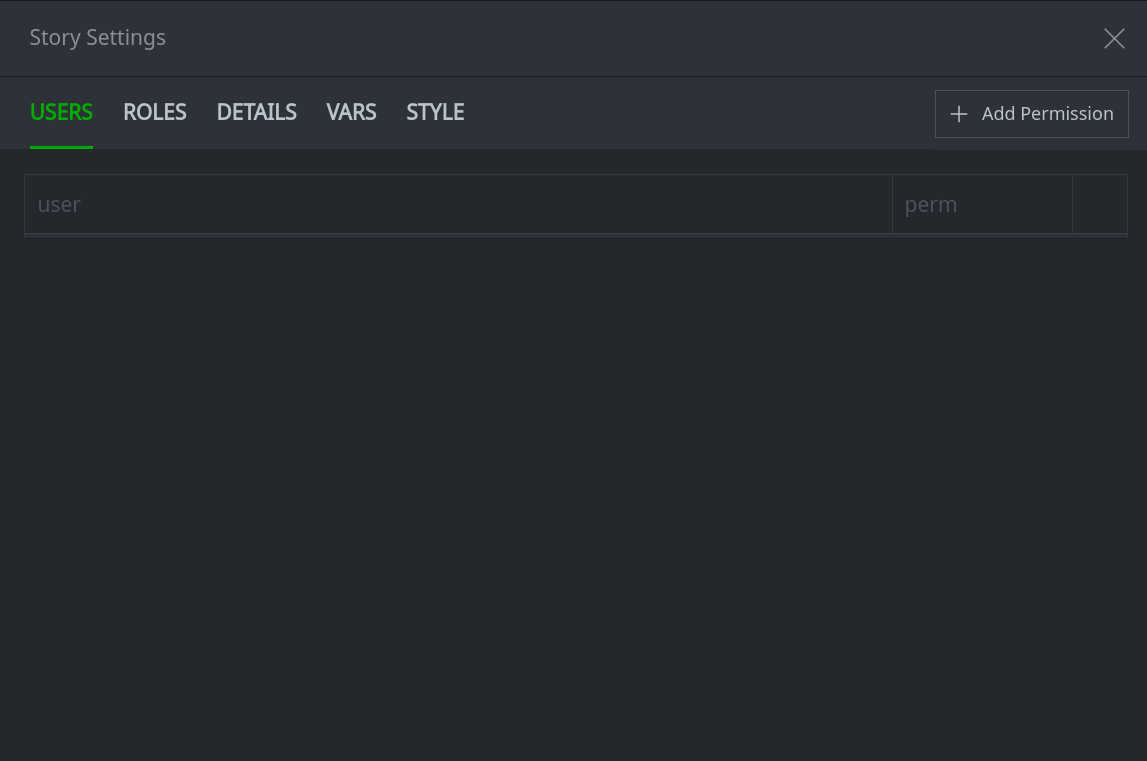Click the empty area below the permissions table
Viewport: 1147px width, 761px height.
point(573,480)
